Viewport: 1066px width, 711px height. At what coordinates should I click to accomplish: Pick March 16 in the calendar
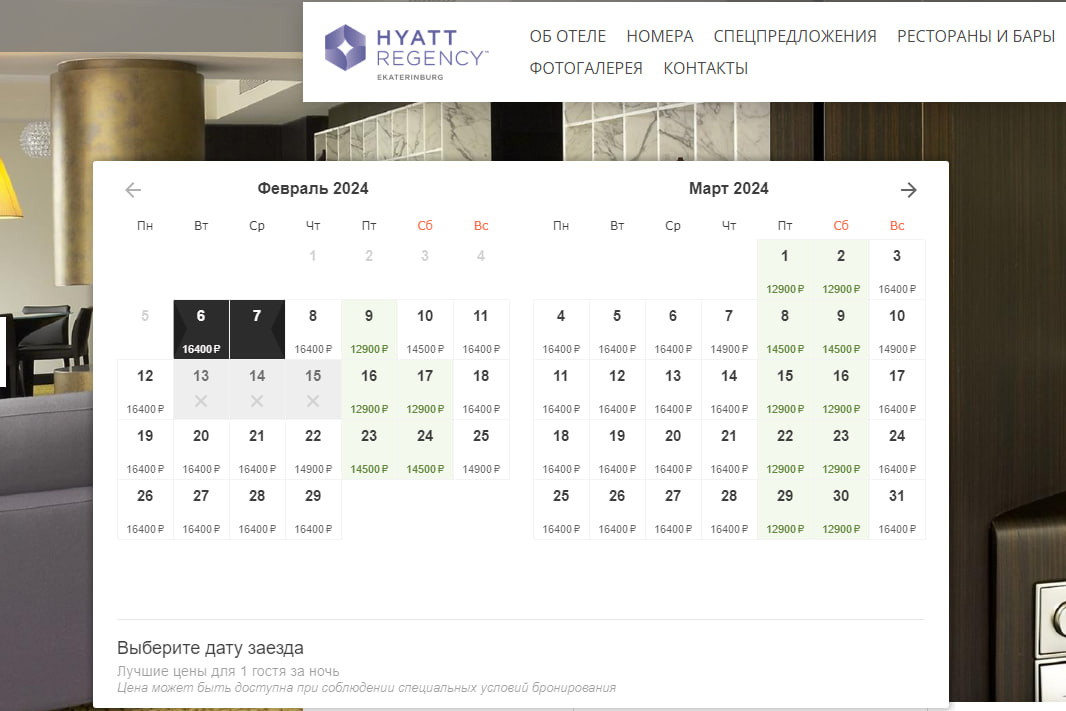pos(841,389)
